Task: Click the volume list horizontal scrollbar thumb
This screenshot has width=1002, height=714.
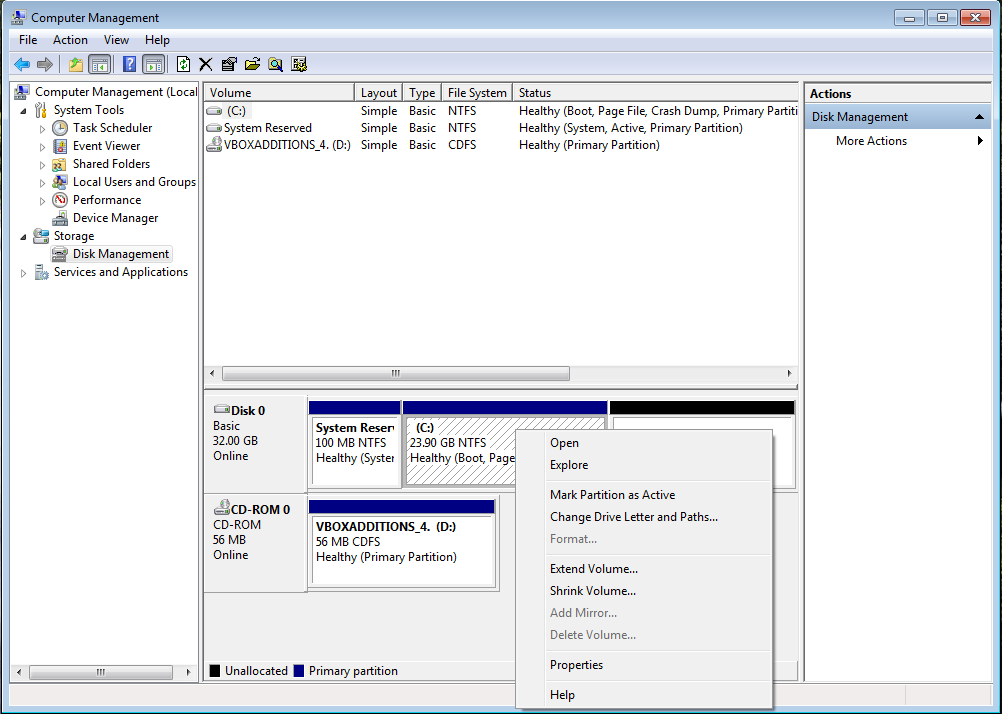Action: tap(396, 373)
